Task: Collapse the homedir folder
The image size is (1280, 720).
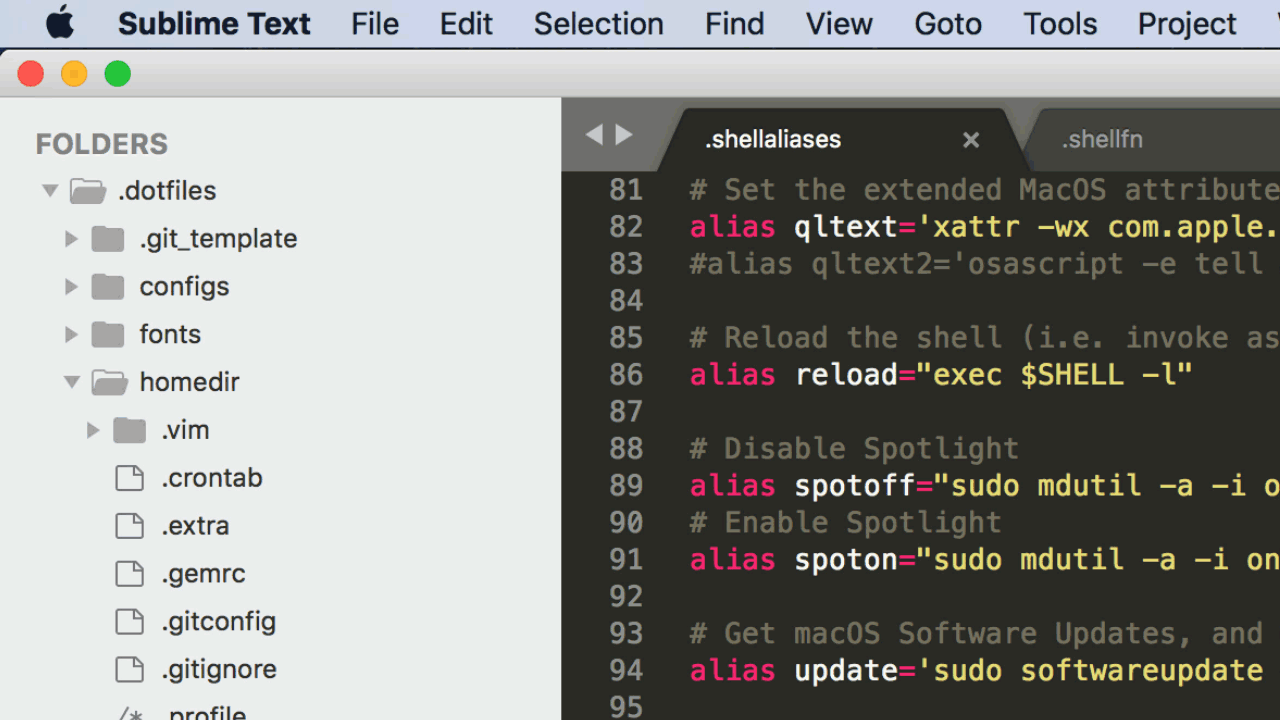Action: 71,382
